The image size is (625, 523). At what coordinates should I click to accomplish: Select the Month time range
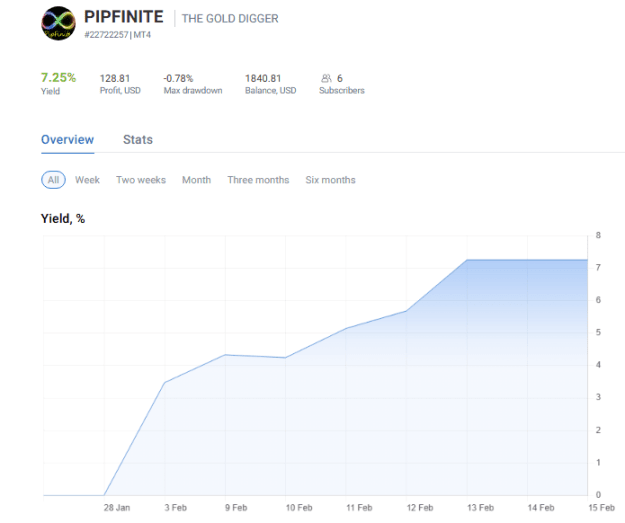tap(196, 180)
